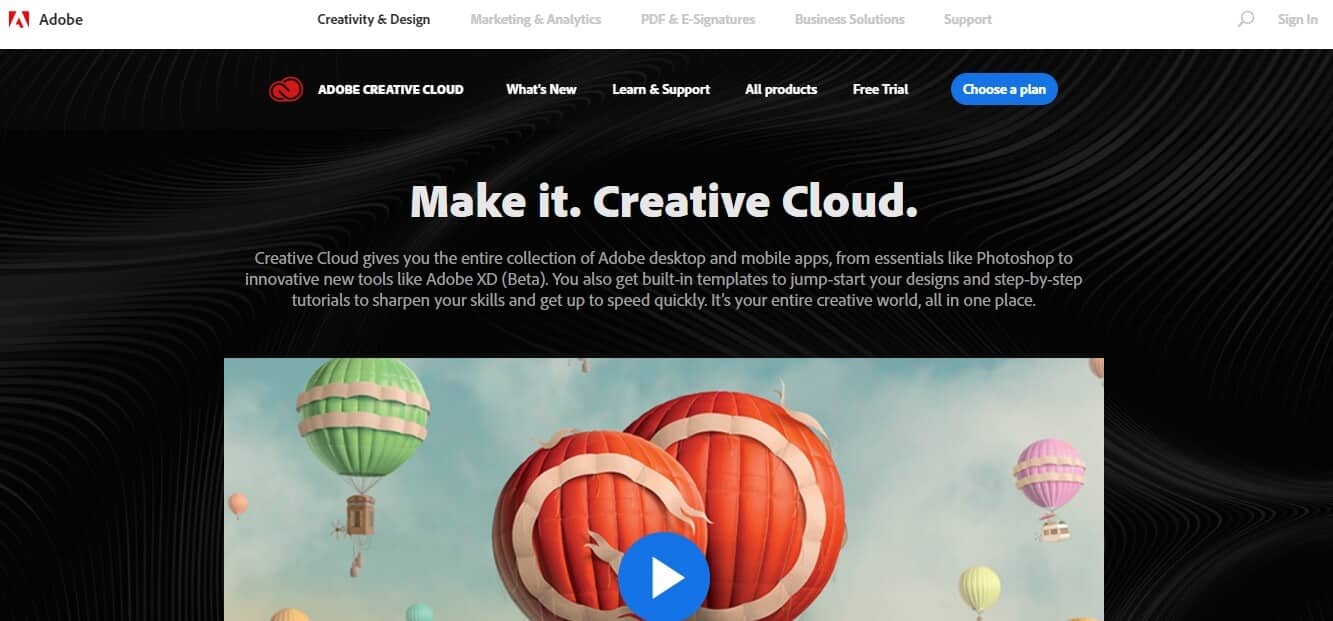The width and height of the screenshot is (1333, 621).
Task: Click the red Creative Cloud logo icon
Action: point(286,90)
